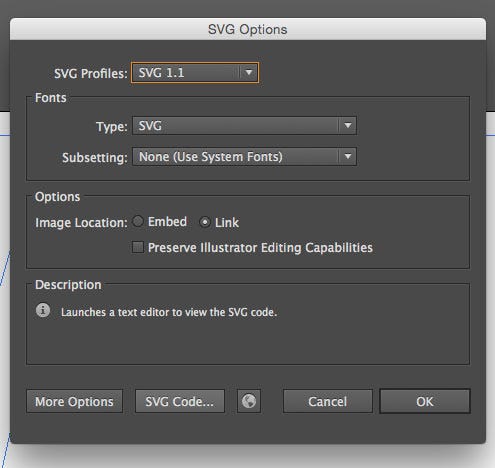The height and width of the screenshot is (468, 495).
Task: Click the SVG Options title bar
Action: (x=248, y=29)
